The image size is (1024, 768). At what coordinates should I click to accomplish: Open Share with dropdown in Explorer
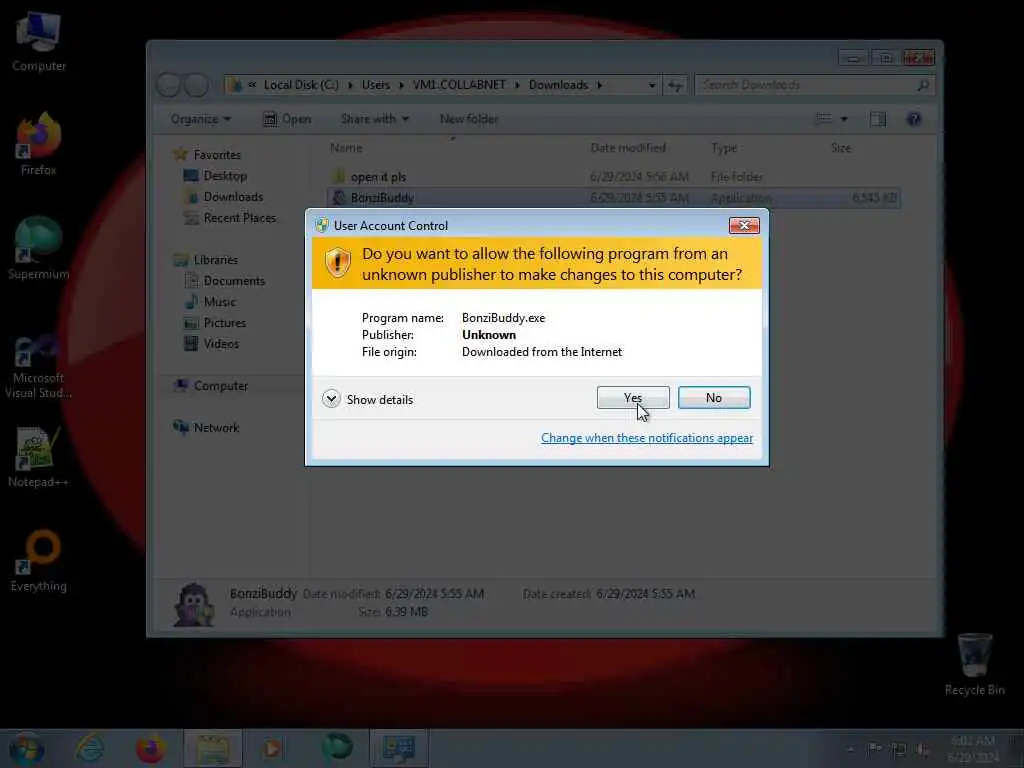point(375,119)
